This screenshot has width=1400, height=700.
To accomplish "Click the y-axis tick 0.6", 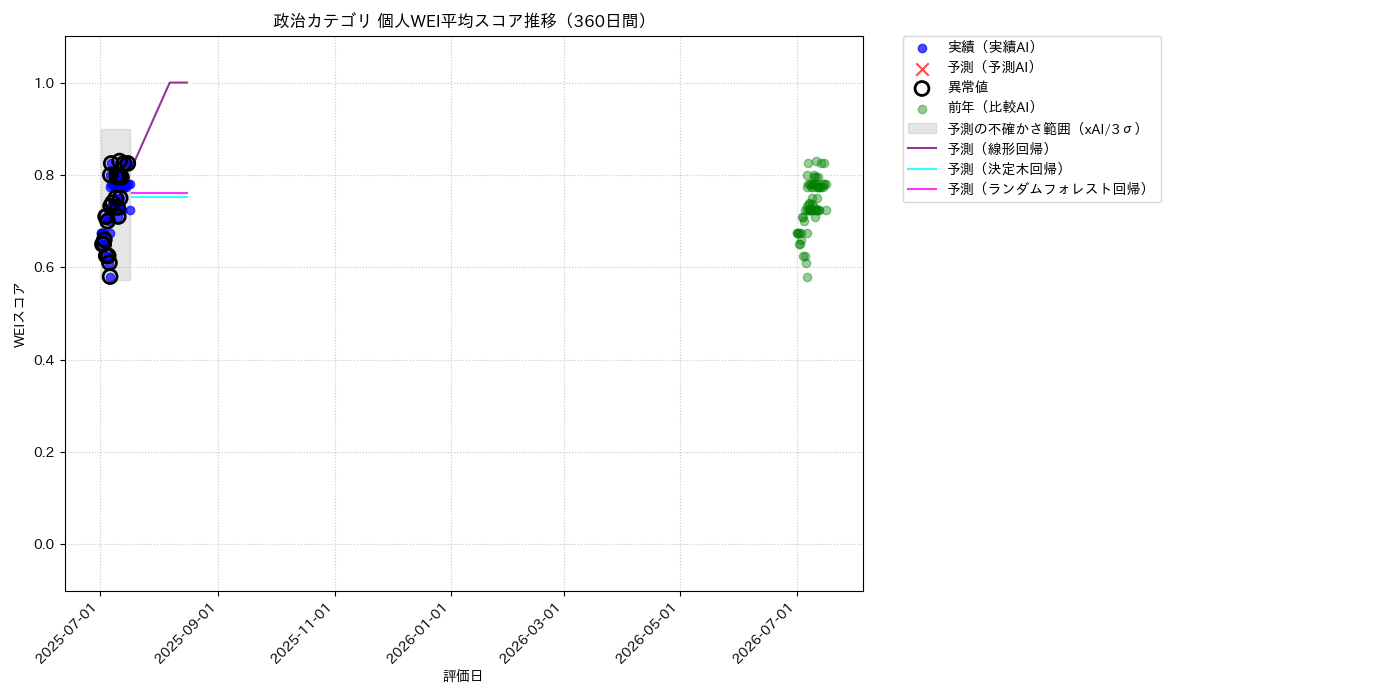I will [x=44, y=267].
